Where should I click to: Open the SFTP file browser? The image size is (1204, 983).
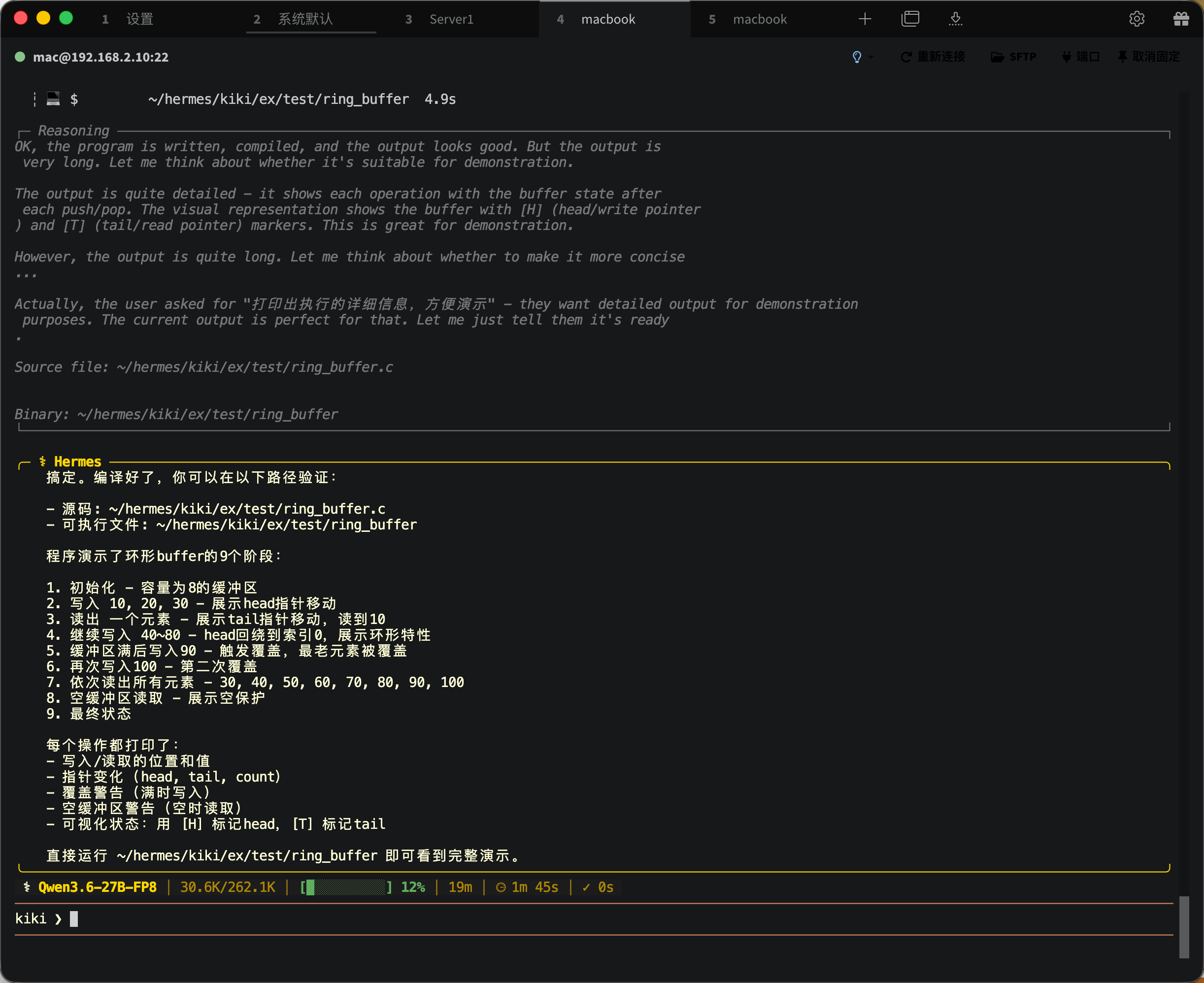tap(1013, 57)
